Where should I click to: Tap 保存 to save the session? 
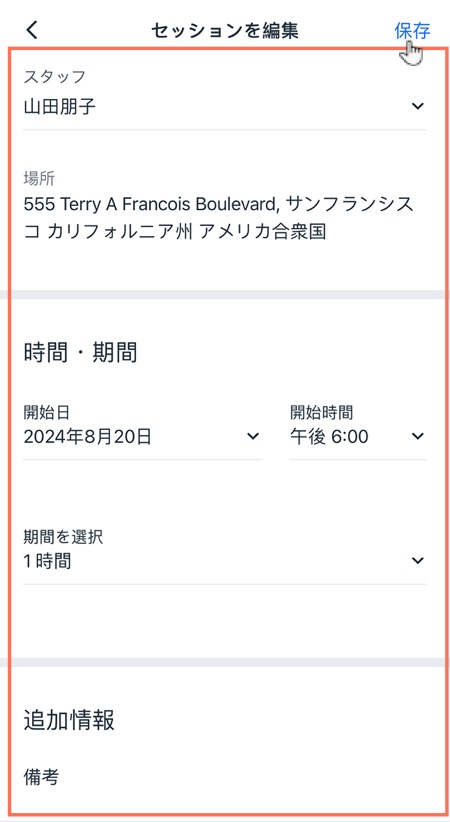pos(412,31)
